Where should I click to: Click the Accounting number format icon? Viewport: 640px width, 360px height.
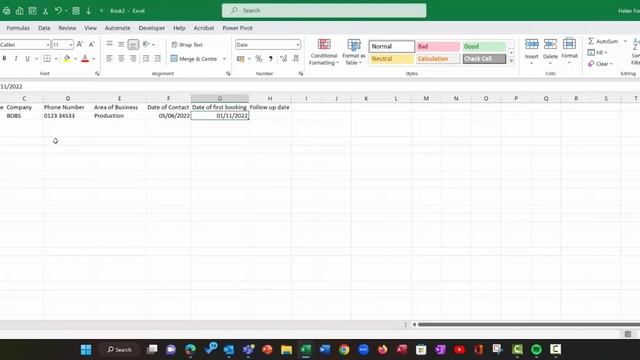[x=241, y=59]
